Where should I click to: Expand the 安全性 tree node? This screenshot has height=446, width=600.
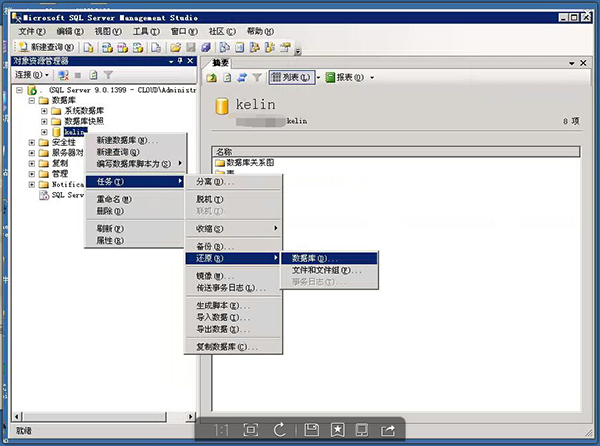(x=32, y=142)
